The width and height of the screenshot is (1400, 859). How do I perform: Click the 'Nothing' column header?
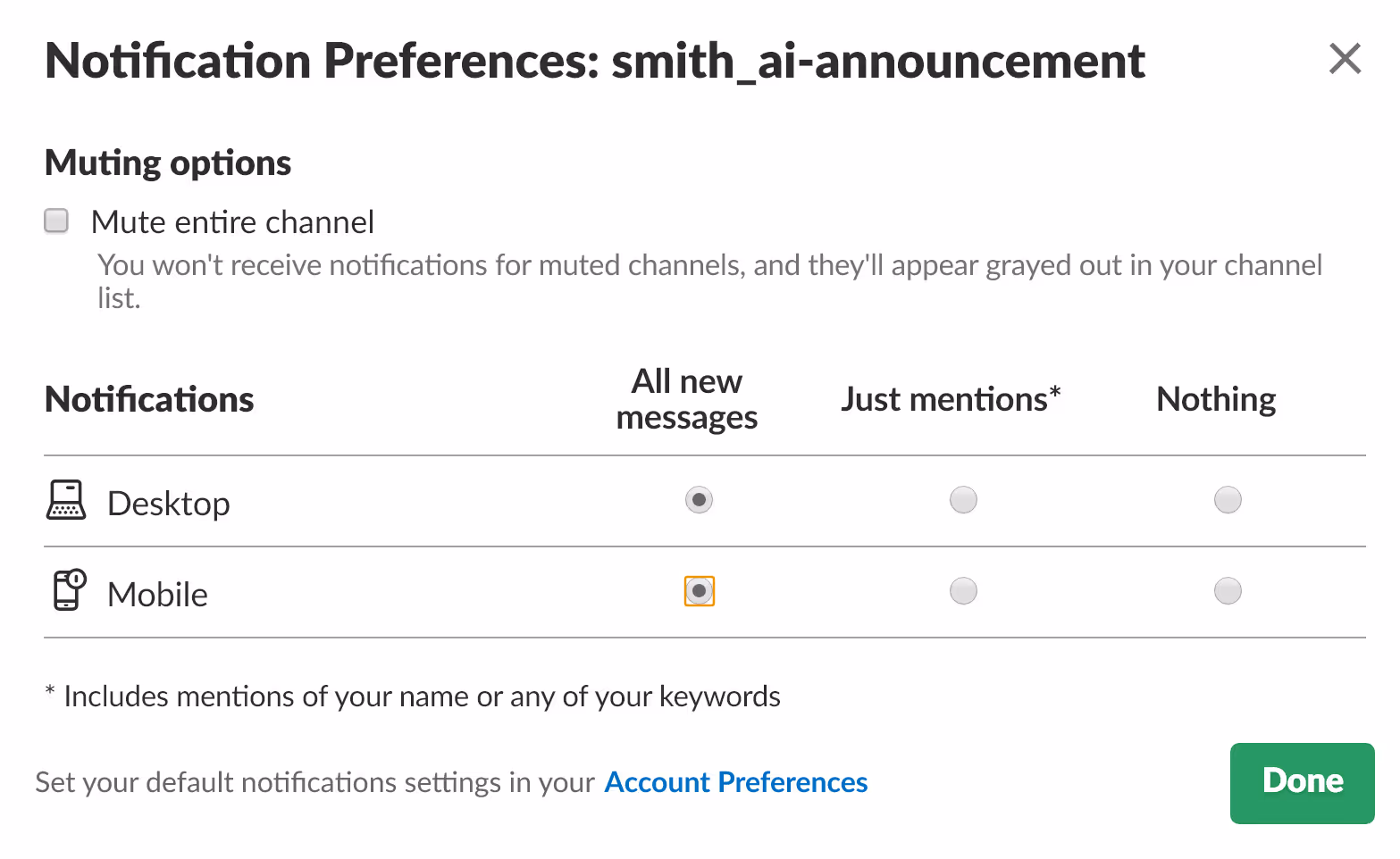pos(1215,398)
